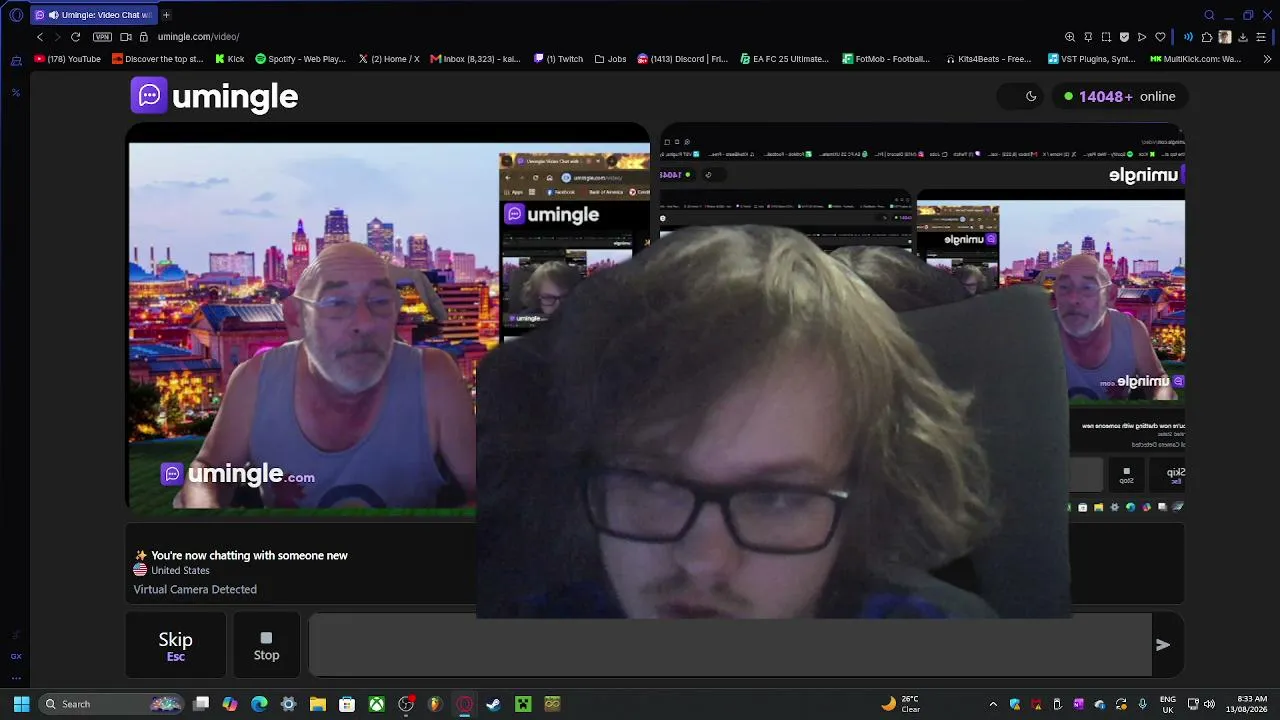Open the Spotify Web Player bookmark
Screen dimensions: 1280x720
click(301, 59)
